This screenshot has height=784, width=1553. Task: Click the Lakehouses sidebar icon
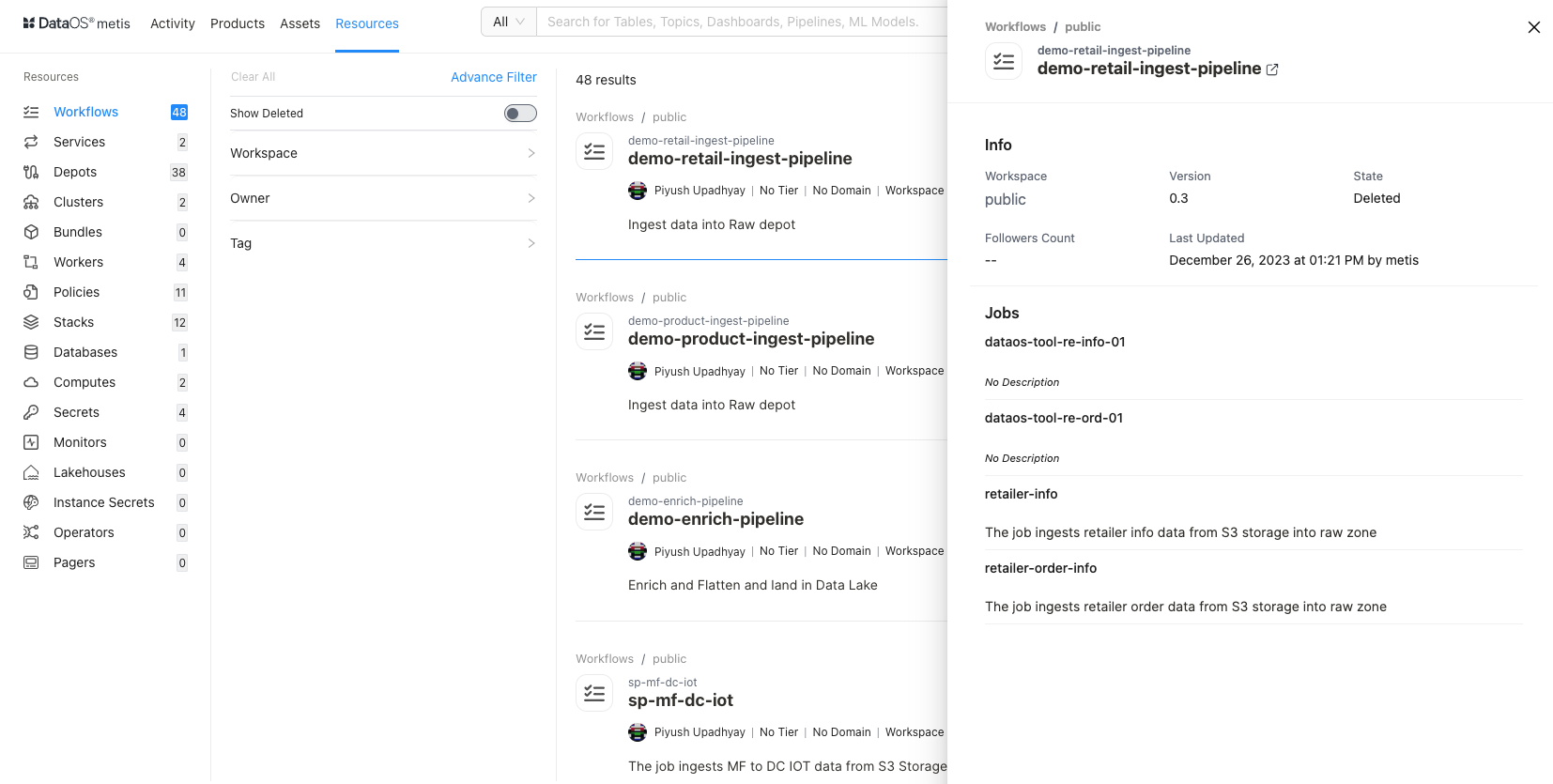tap(31, 472)
